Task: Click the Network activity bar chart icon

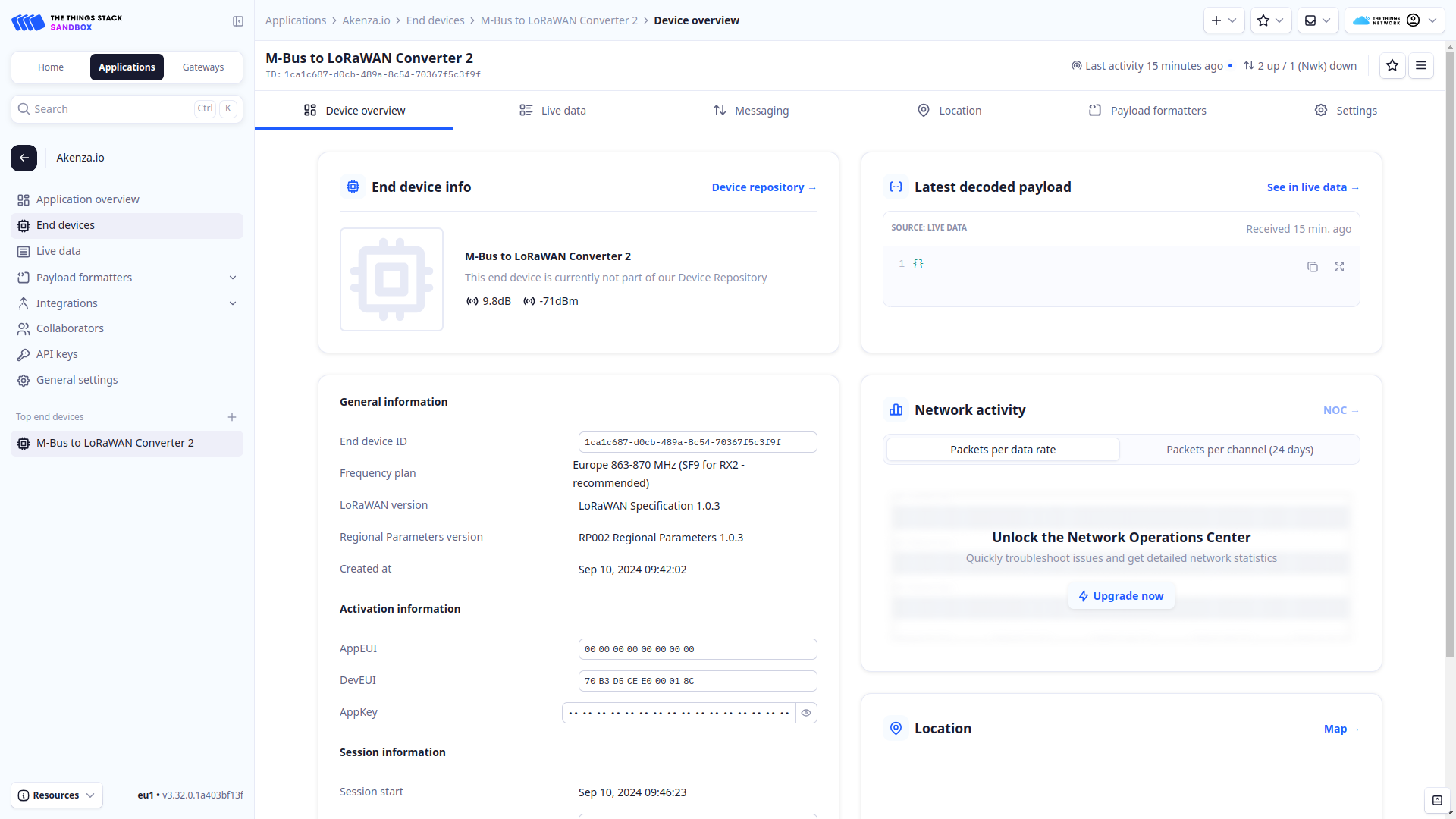Action: pyautogui.click(x=896, y=409)
